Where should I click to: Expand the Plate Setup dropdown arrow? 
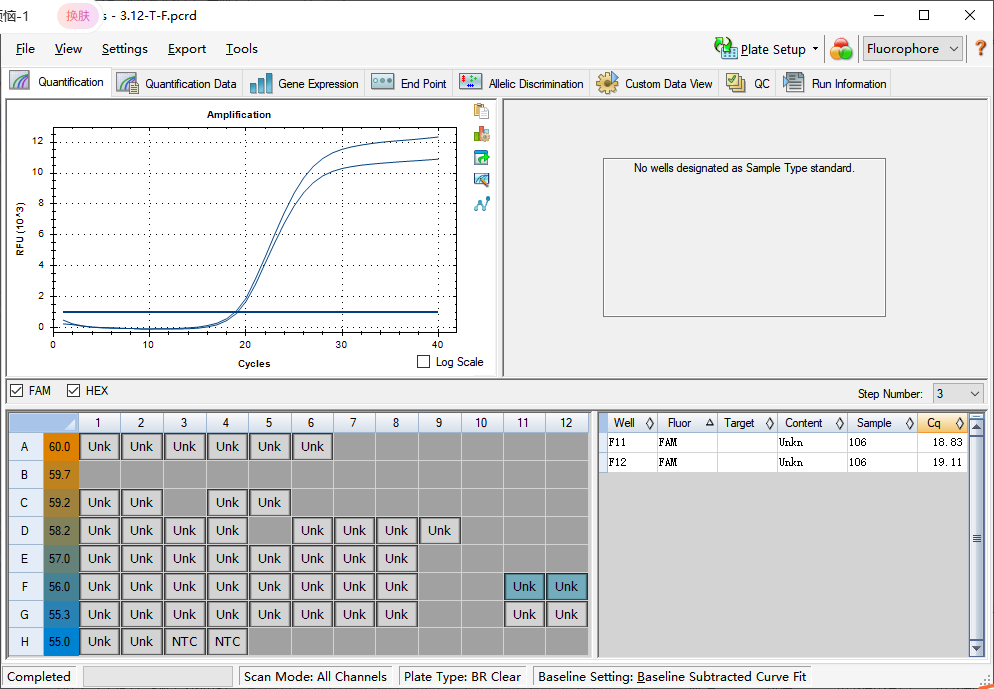tap(815, 49)
